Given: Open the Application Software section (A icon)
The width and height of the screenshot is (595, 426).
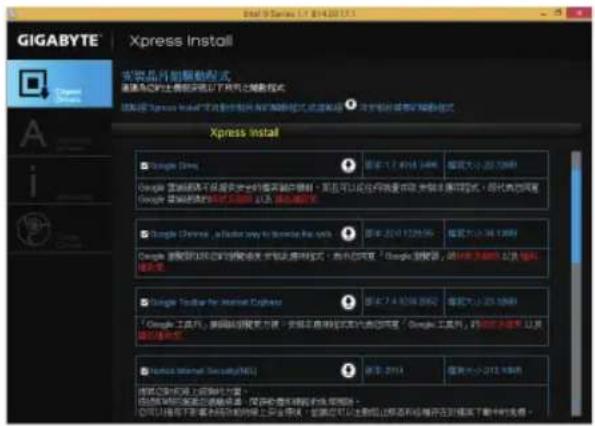Looking at the screenshot, I should [x=60, y=134].
